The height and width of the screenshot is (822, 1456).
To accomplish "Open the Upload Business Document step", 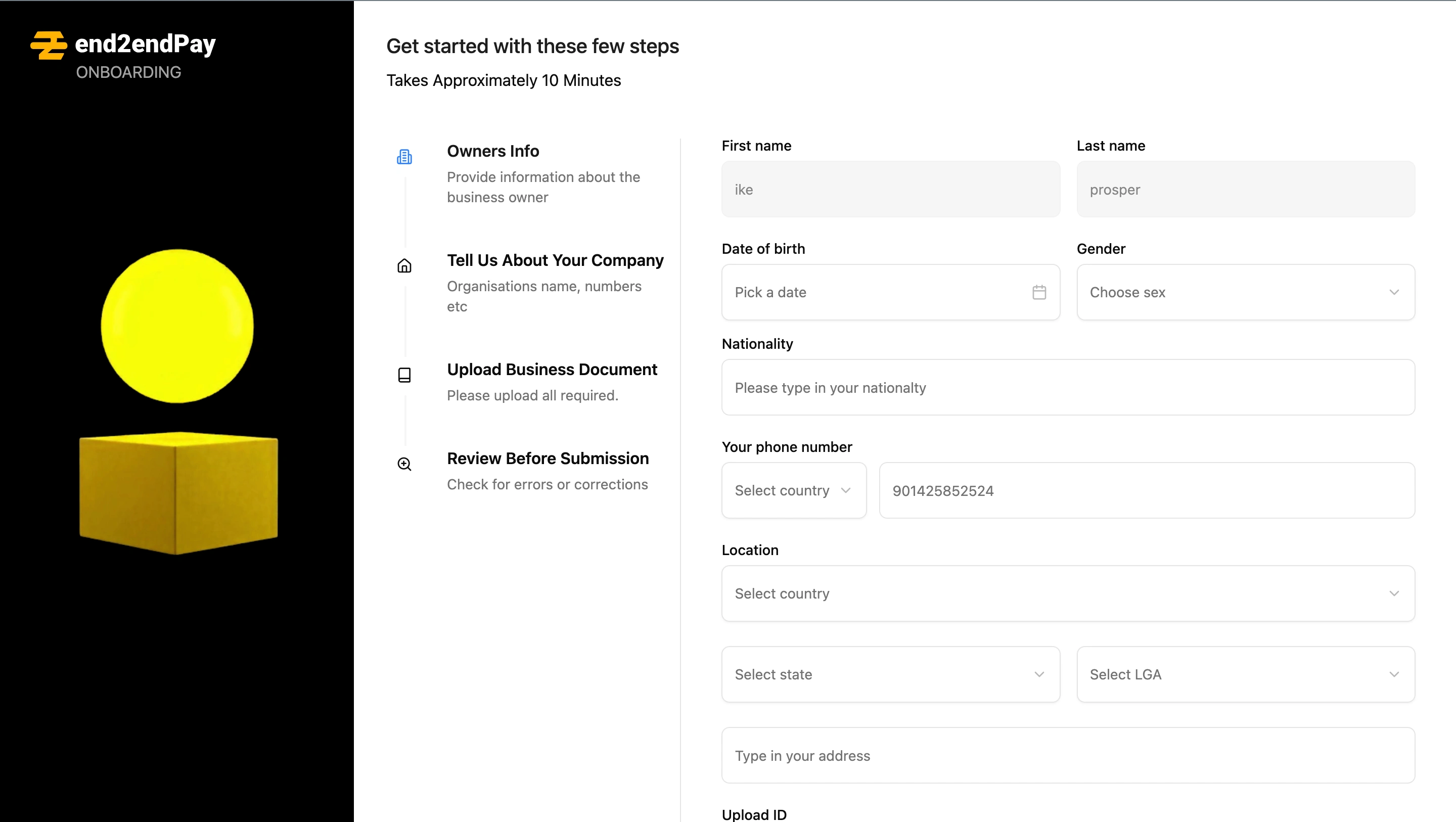I will coord(552,370).
